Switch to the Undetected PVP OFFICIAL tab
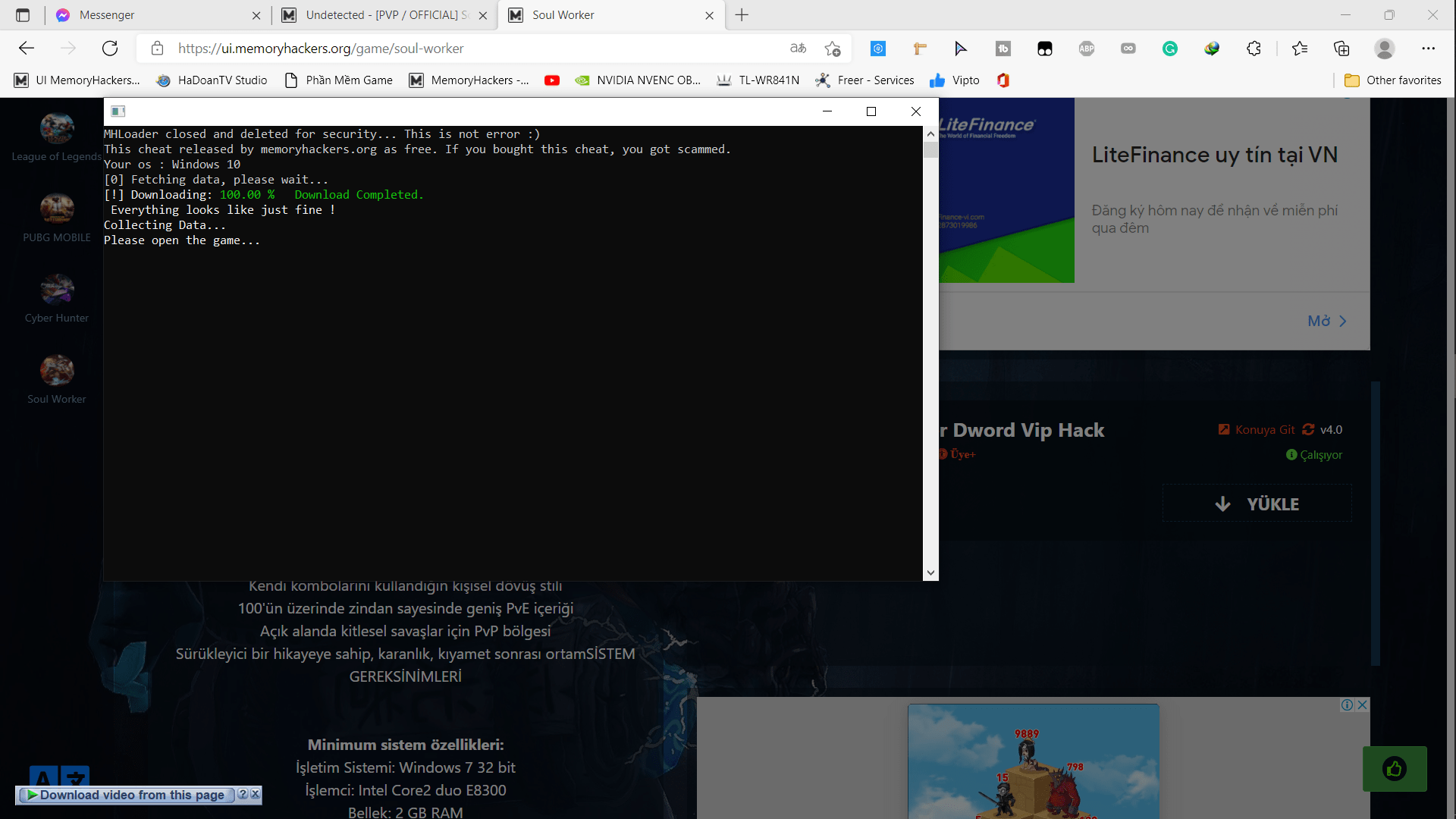 coord(385,15)
